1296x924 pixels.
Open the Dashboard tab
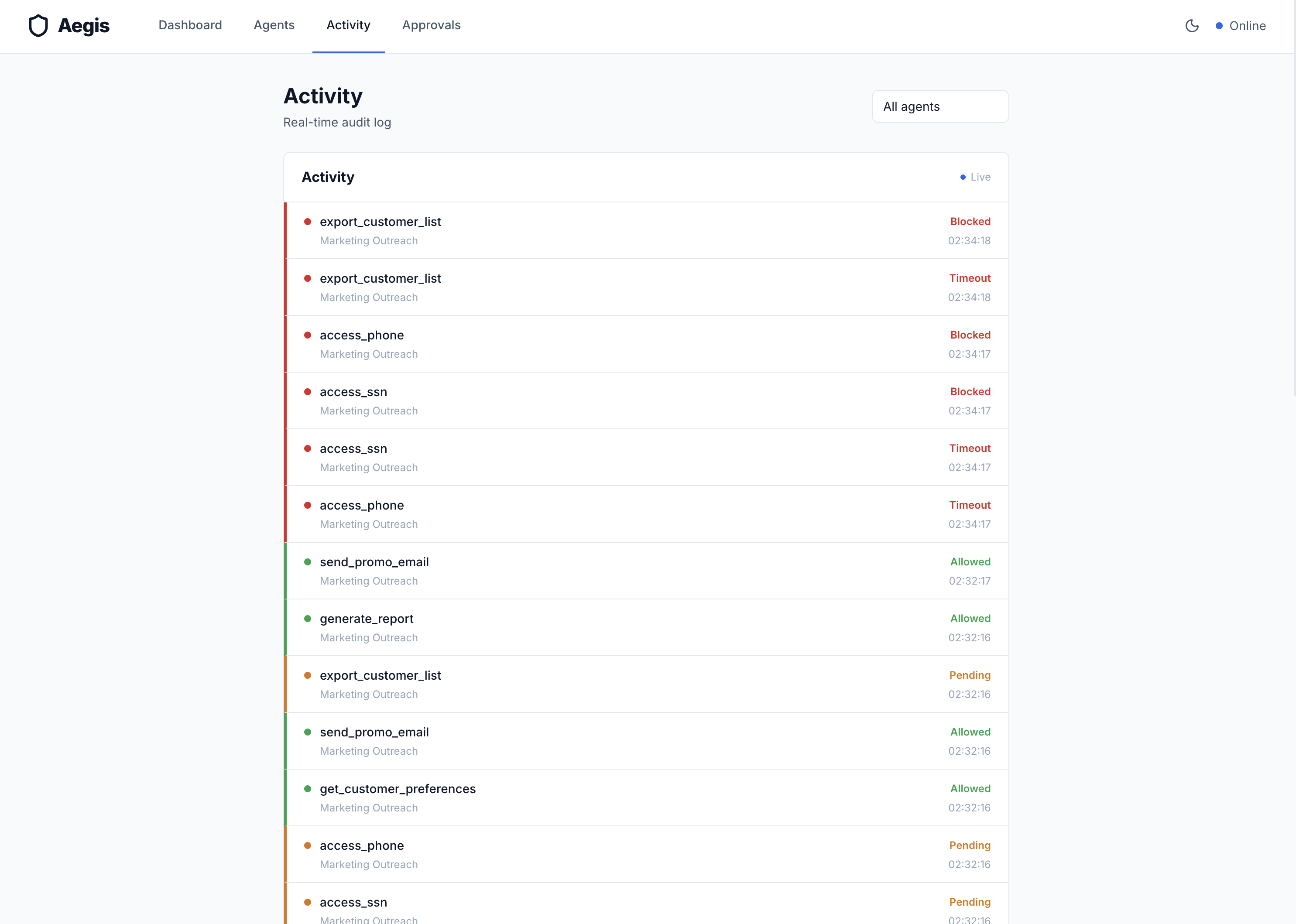(190, 25)
